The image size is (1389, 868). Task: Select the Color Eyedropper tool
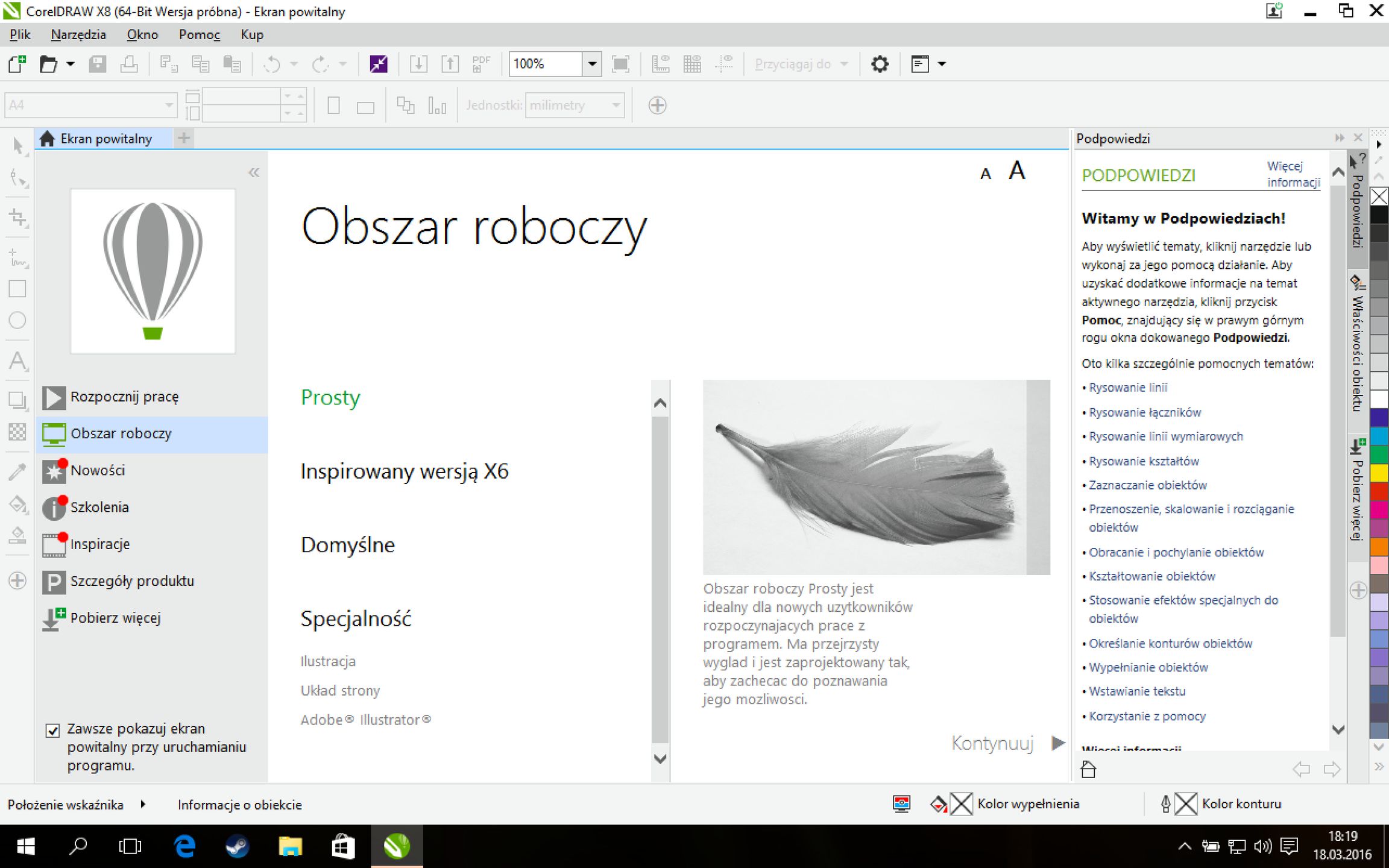point(17,472)
